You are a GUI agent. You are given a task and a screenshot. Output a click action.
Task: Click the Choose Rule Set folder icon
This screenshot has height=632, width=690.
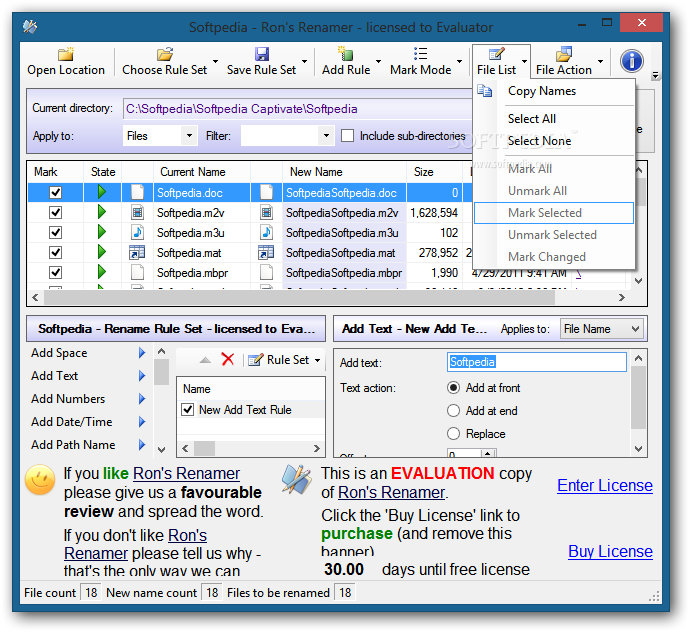(x=165, y=54)
